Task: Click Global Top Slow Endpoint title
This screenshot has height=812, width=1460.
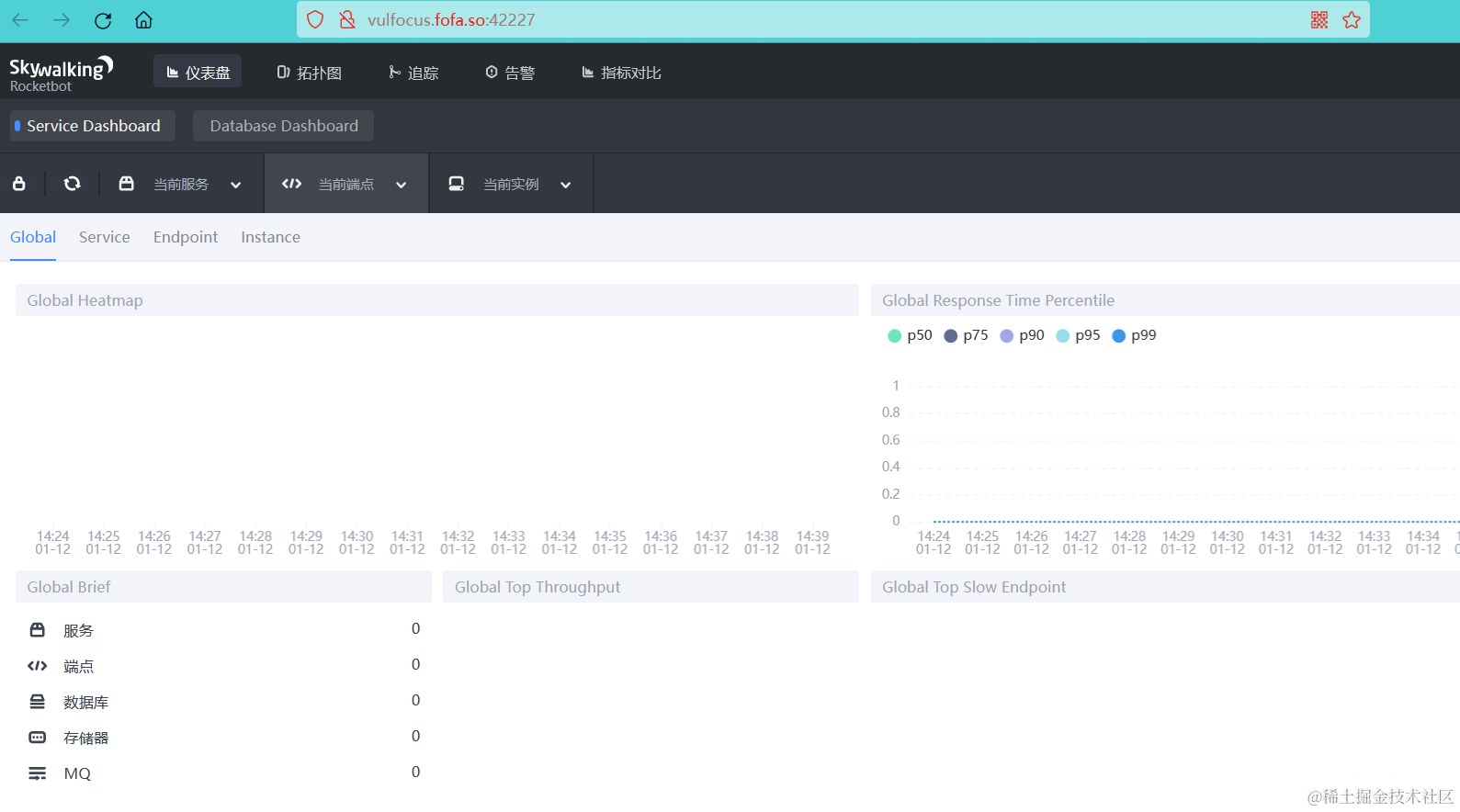Action: tap(974, 587)
